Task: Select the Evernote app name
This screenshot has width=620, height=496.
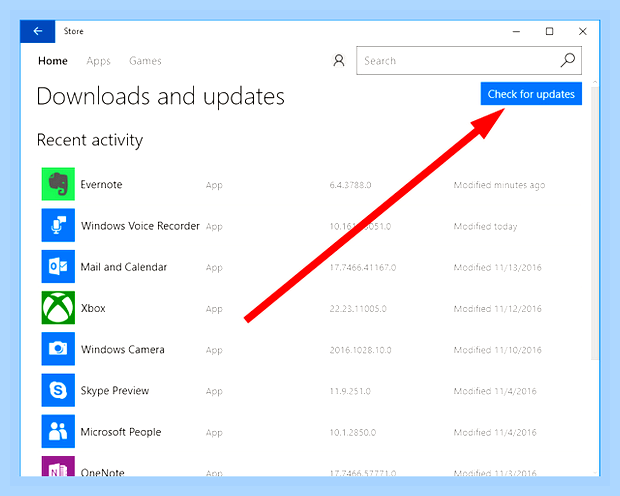Action: tap(101, 185)
